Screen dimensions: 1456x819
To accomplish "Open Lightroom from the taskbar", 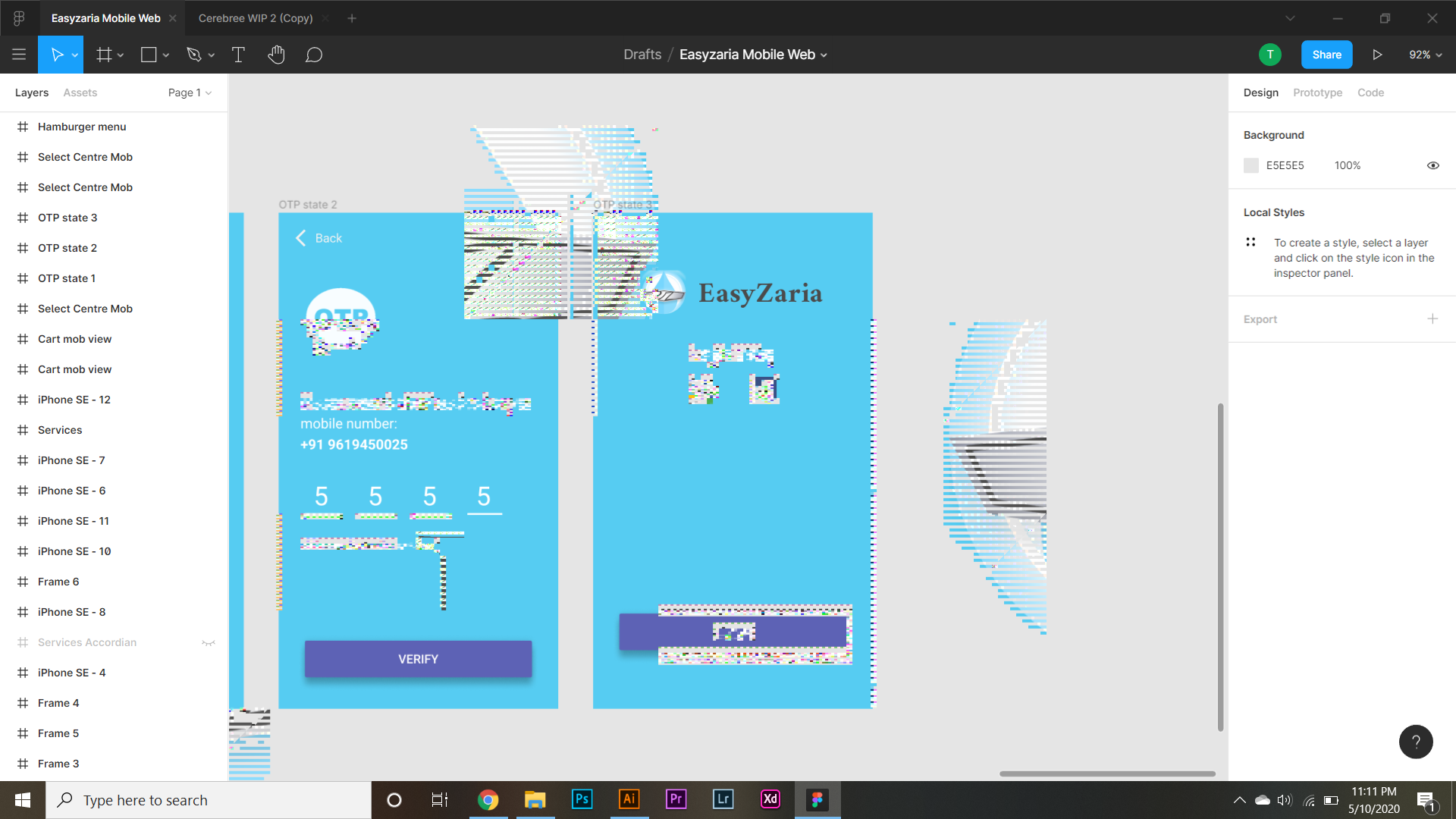I will [x=723, y=799].
